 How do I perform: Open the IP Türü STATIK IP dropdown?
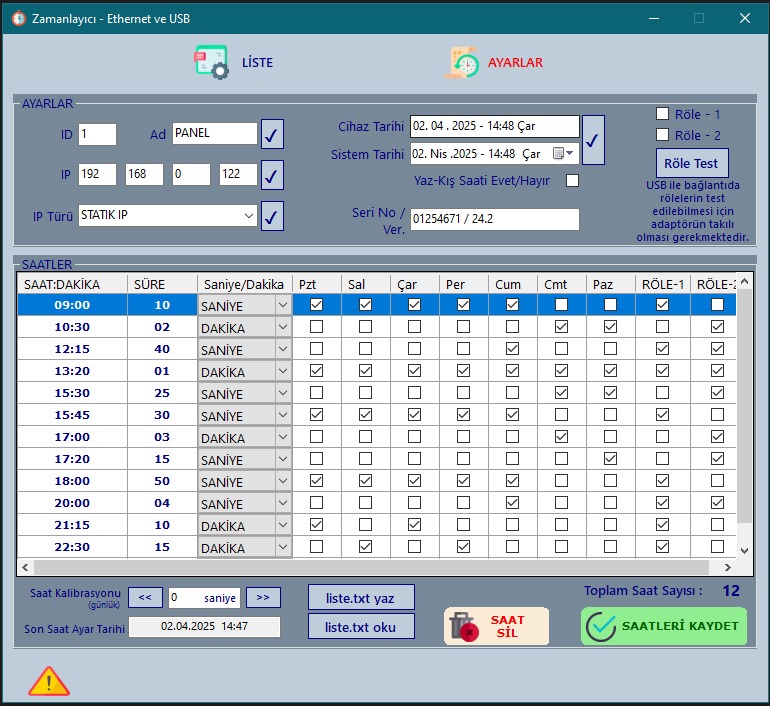pyautogui.click(x=249, y=216)
